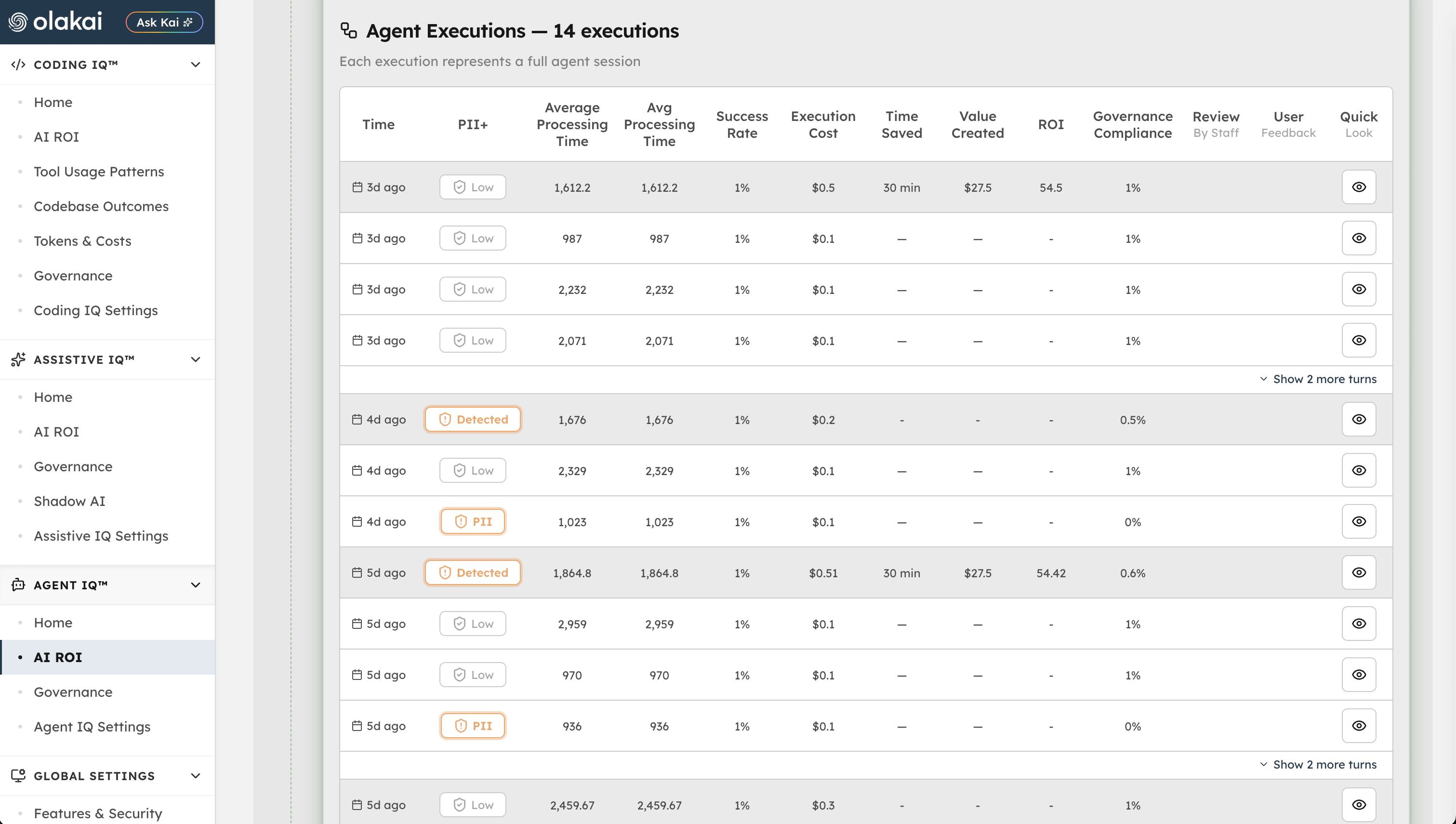Go to Tokens & Costs
Image resolution: width=1456 pixels, height=824 pixels.
pyautogui.click(x=82, y=241)
